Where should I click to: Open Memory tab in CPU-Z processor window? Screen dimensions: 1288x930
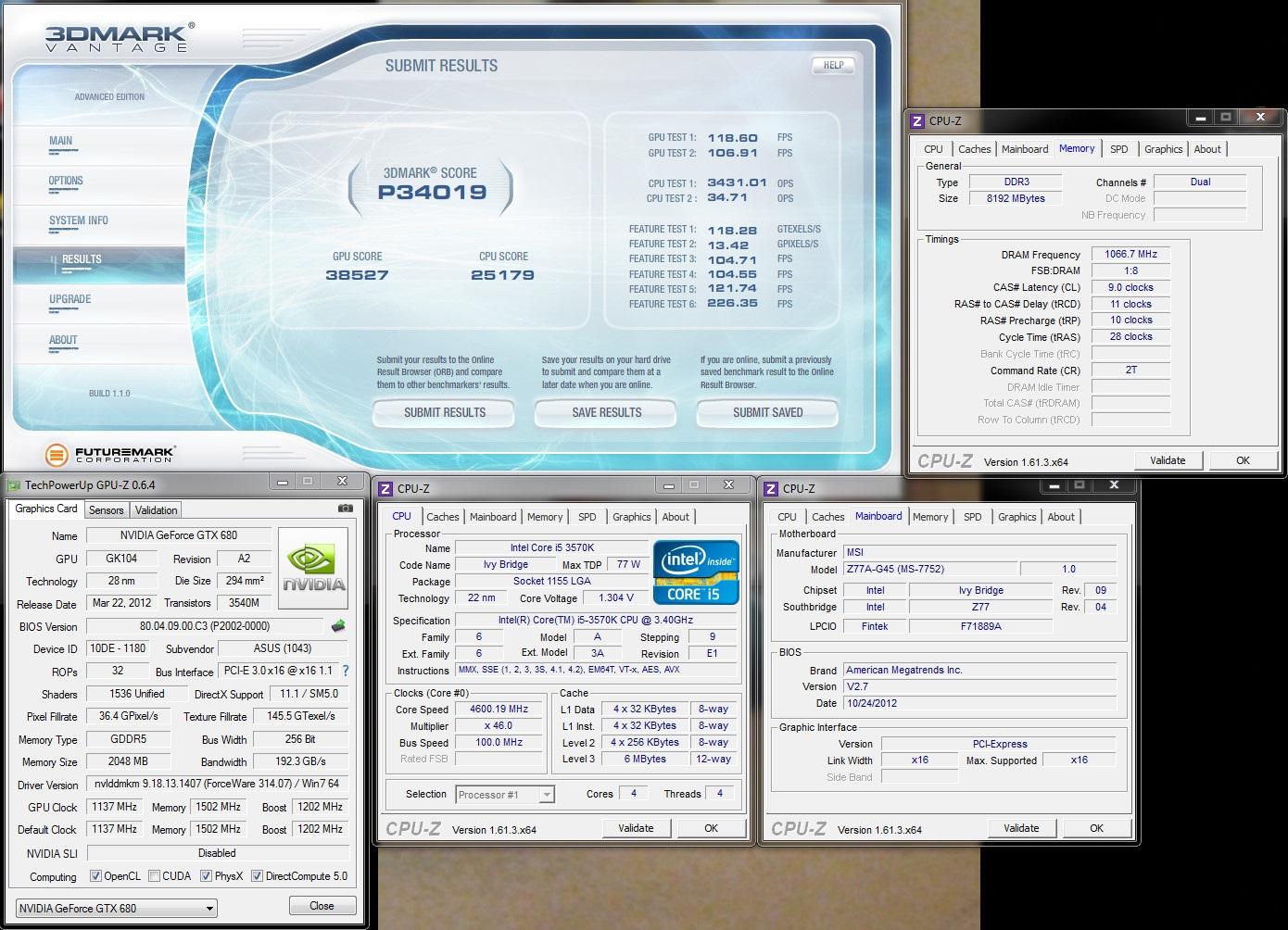point(545,517)
